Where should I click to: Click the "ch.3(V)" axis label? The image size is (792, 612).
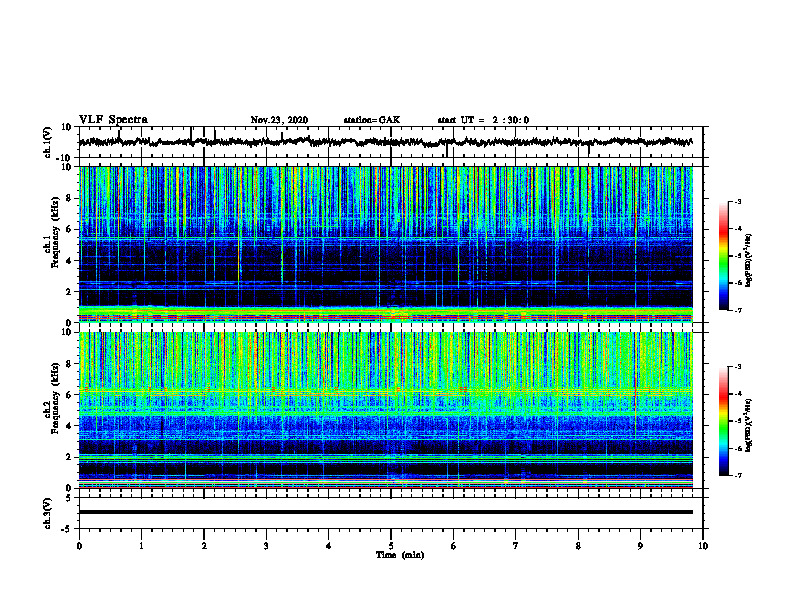[x=48, y=513]
